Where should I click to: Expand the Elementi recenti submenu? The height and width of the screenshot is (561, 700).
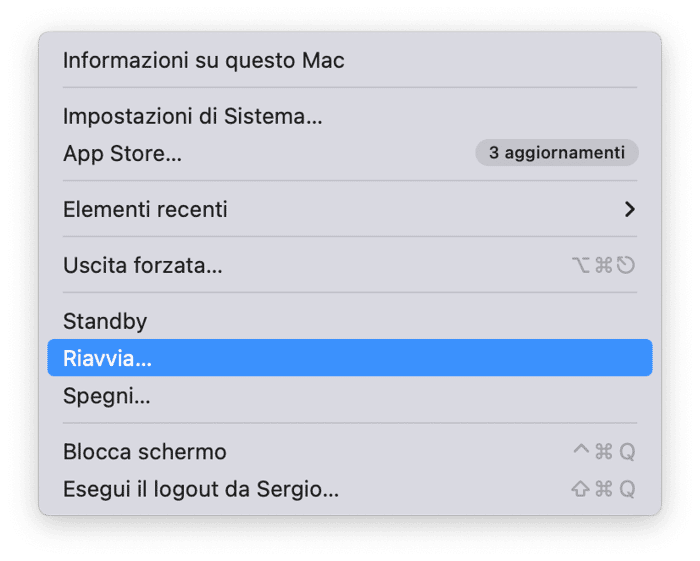pos(350,209)
